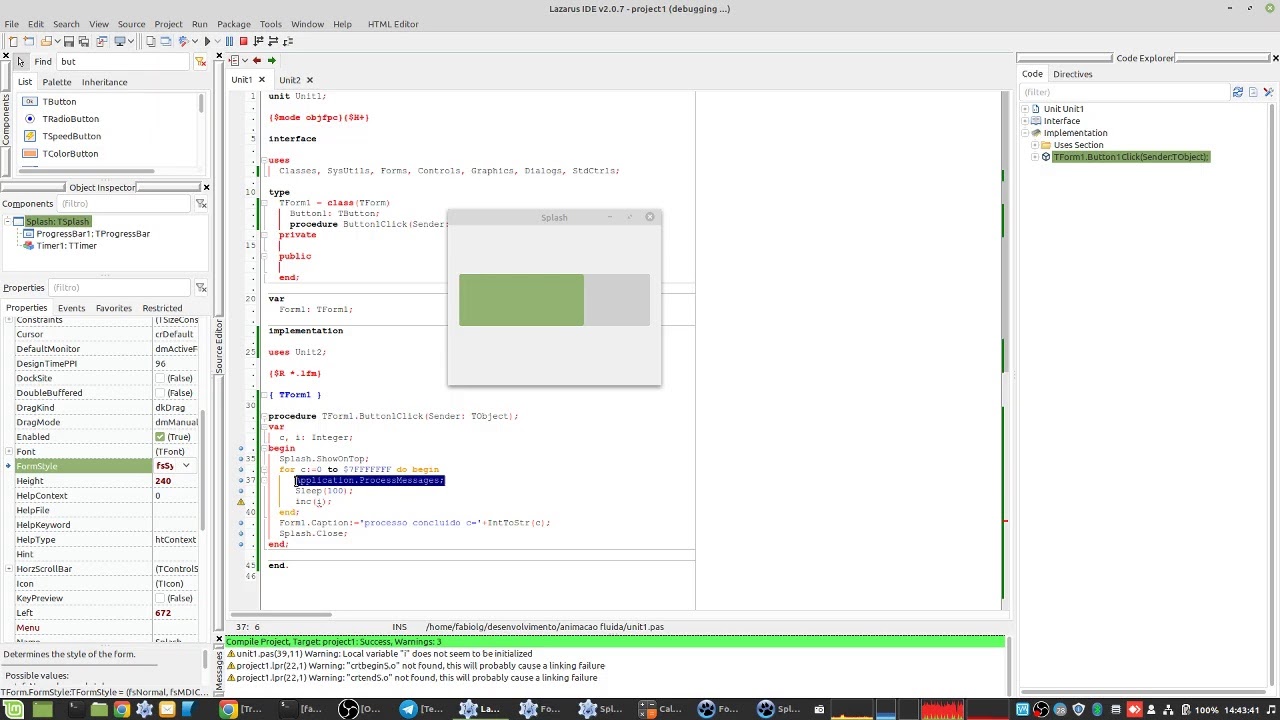Click the Step Into toolbar icon
1280x720 pixels.
258,41
